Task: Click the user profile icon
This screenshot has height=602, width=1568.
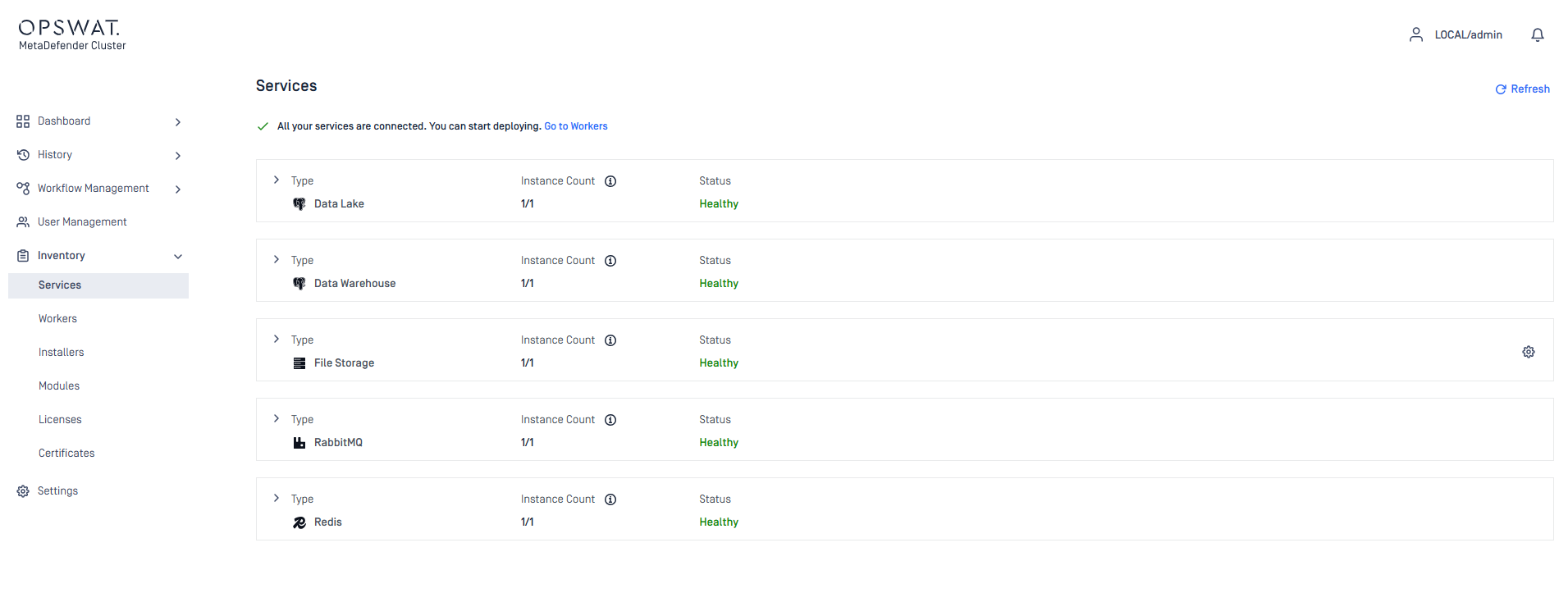Action: pos(1415,34)
